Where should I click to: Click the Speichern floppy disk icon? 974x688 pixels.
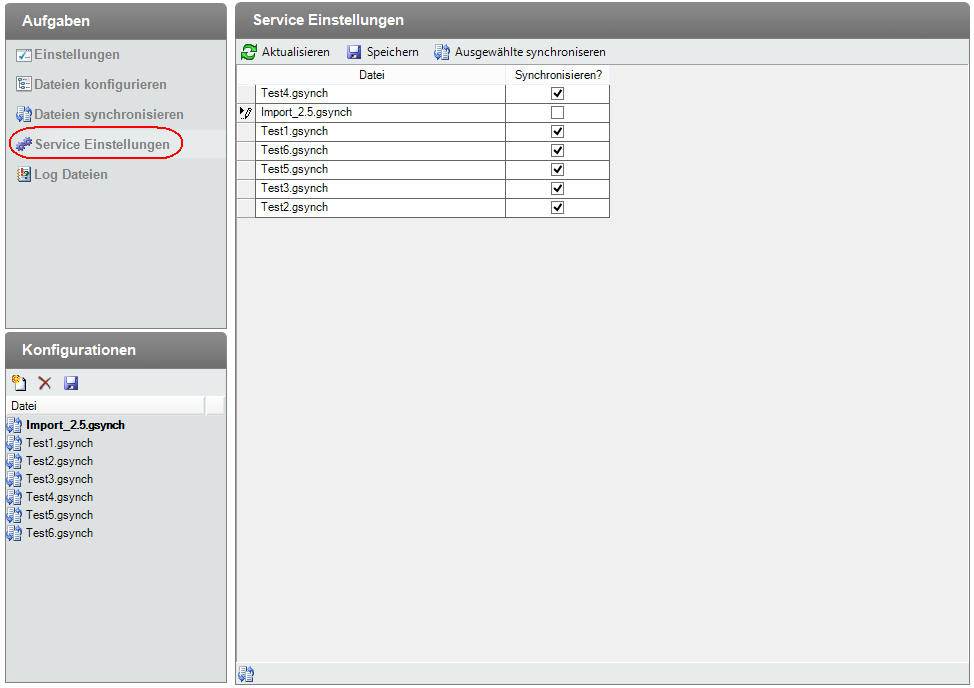tap(354, 52)
